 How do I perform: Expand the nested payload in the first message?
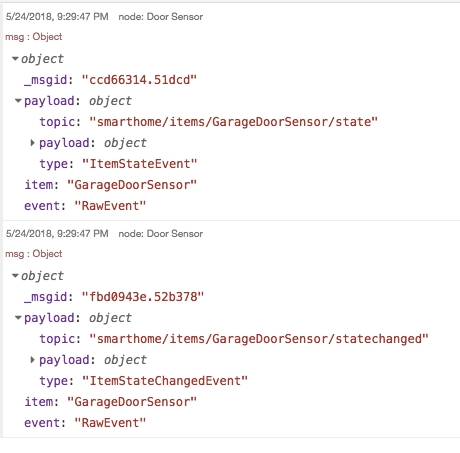(32, 143)
